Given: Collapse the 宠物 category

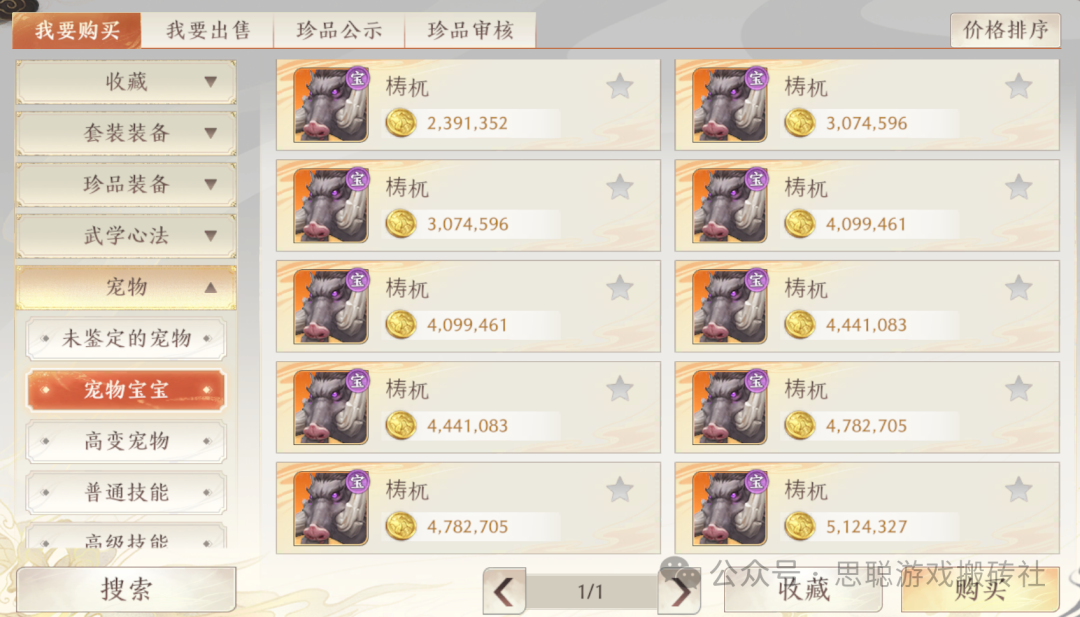Looking at the screenshot, I should (x=126, y=287).
